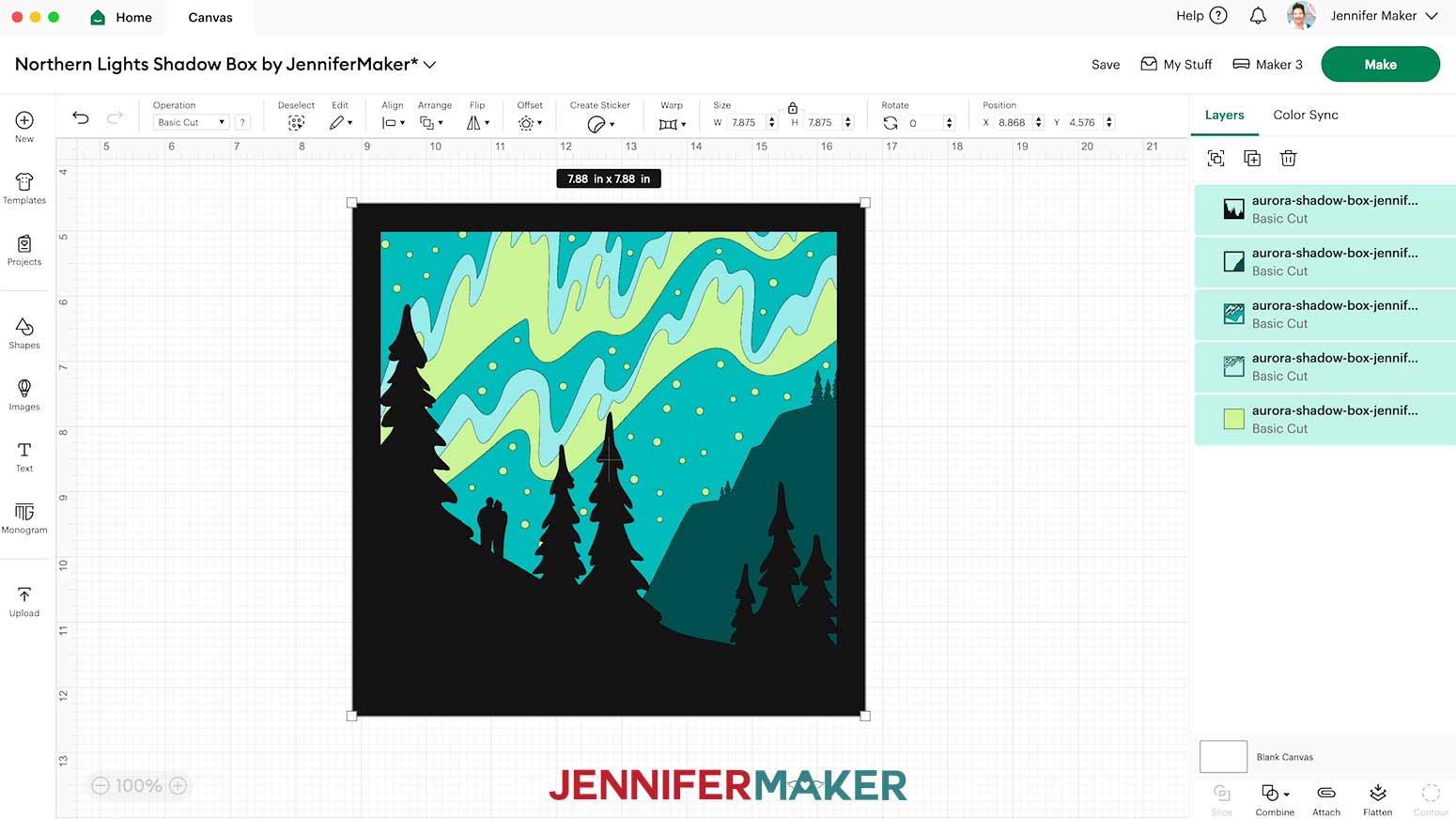Expand the Align dropdown
The width and height of the screenshot is (1456, 819).
(394, 123)
